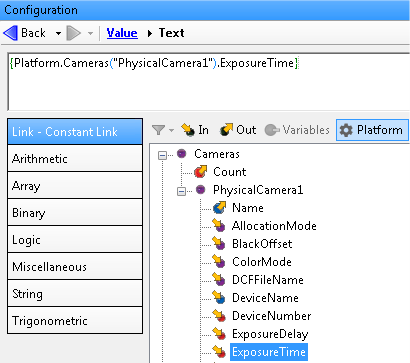Open the Back history dropdown arrow
The width and height of the screenshot is (410, 363).
pos(58,33)
